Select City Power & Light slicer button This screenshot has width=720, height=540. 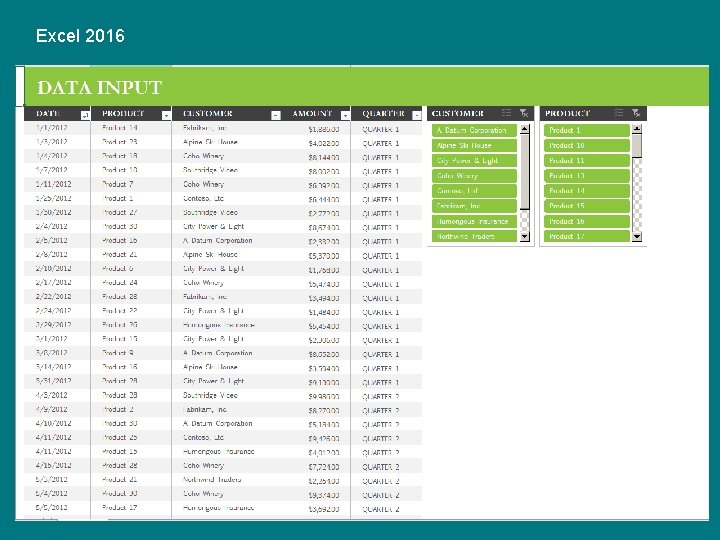(474, 161)
